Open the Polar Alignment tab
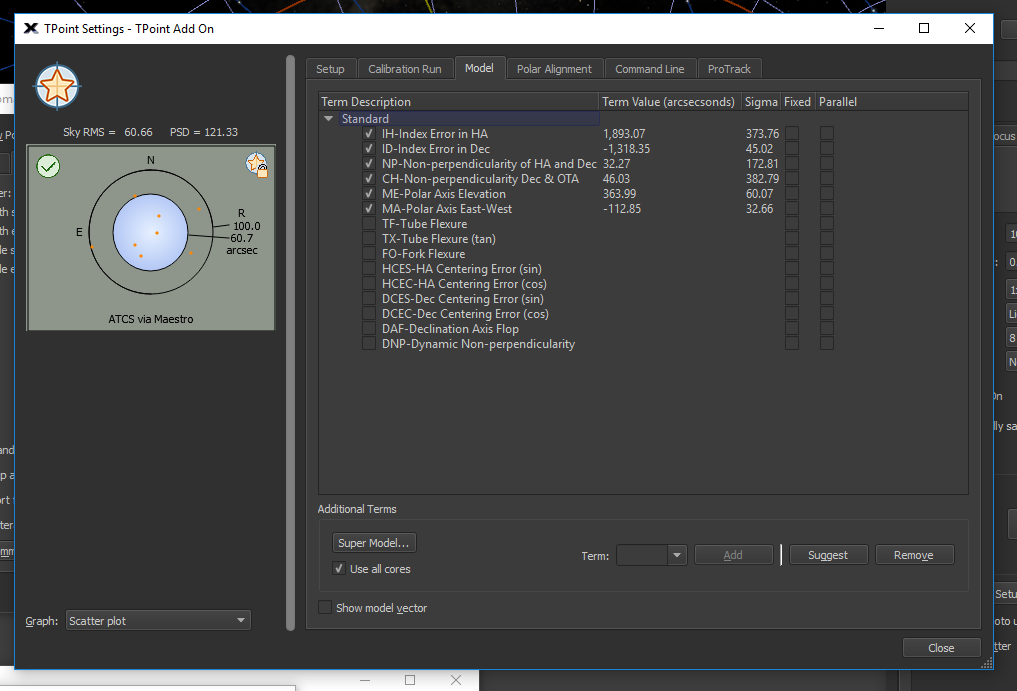Screen dimensions: 1017x691 pos(554,69)
